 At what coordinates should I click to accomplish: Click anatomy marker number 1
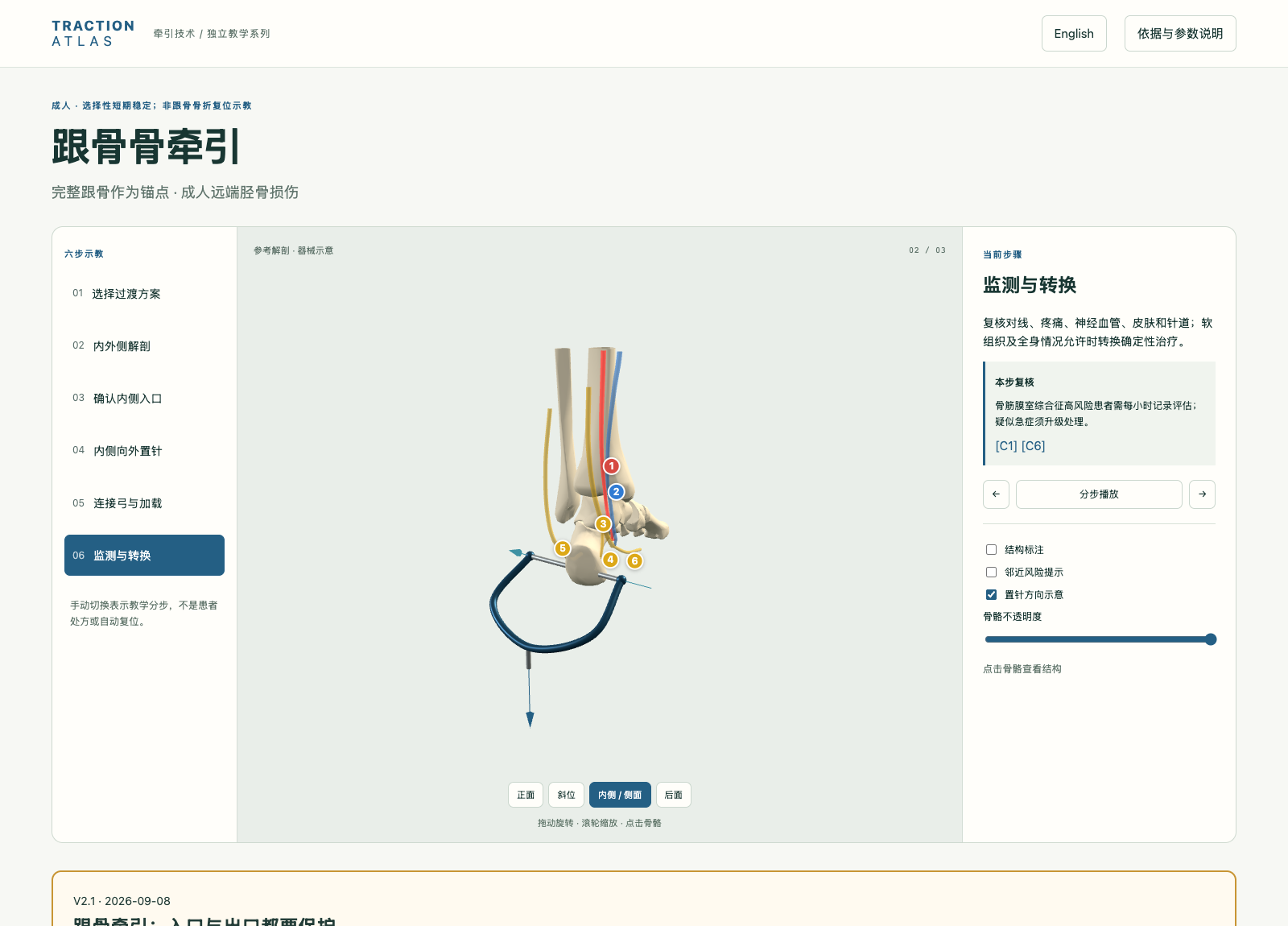click(x=612, y=466)
